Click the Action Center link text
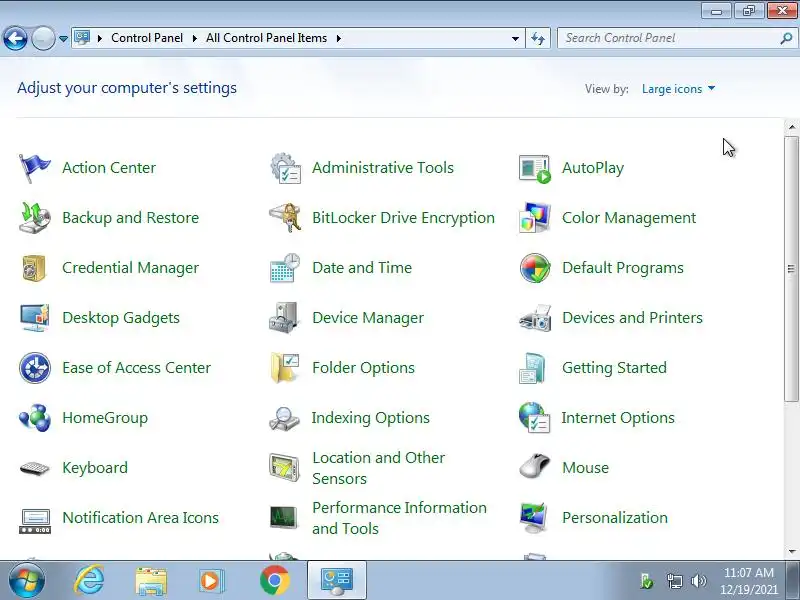The image size is (800, 600). click(109, 168)
